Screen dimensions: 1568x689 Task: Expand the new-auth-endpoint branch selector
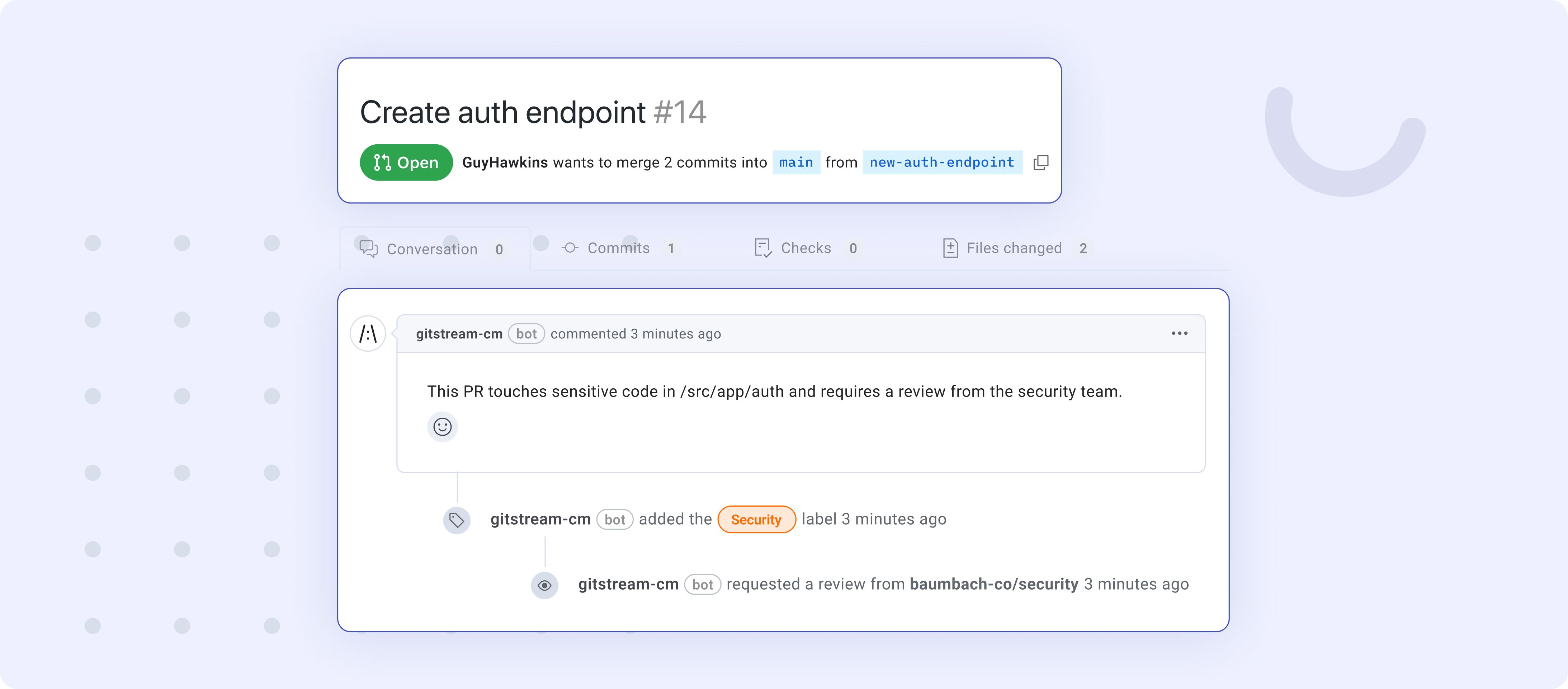[940, 162]
